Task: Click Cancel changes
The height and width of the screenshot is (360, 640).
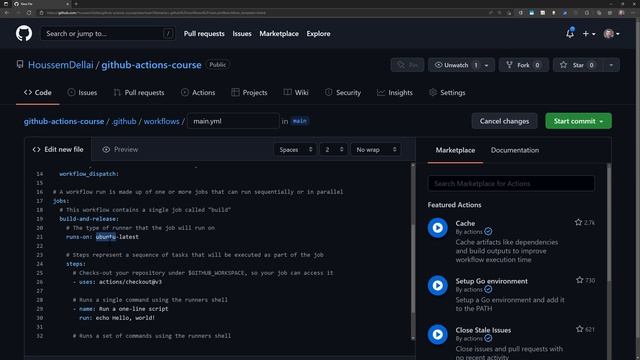Action: click(x=504, y=121)
